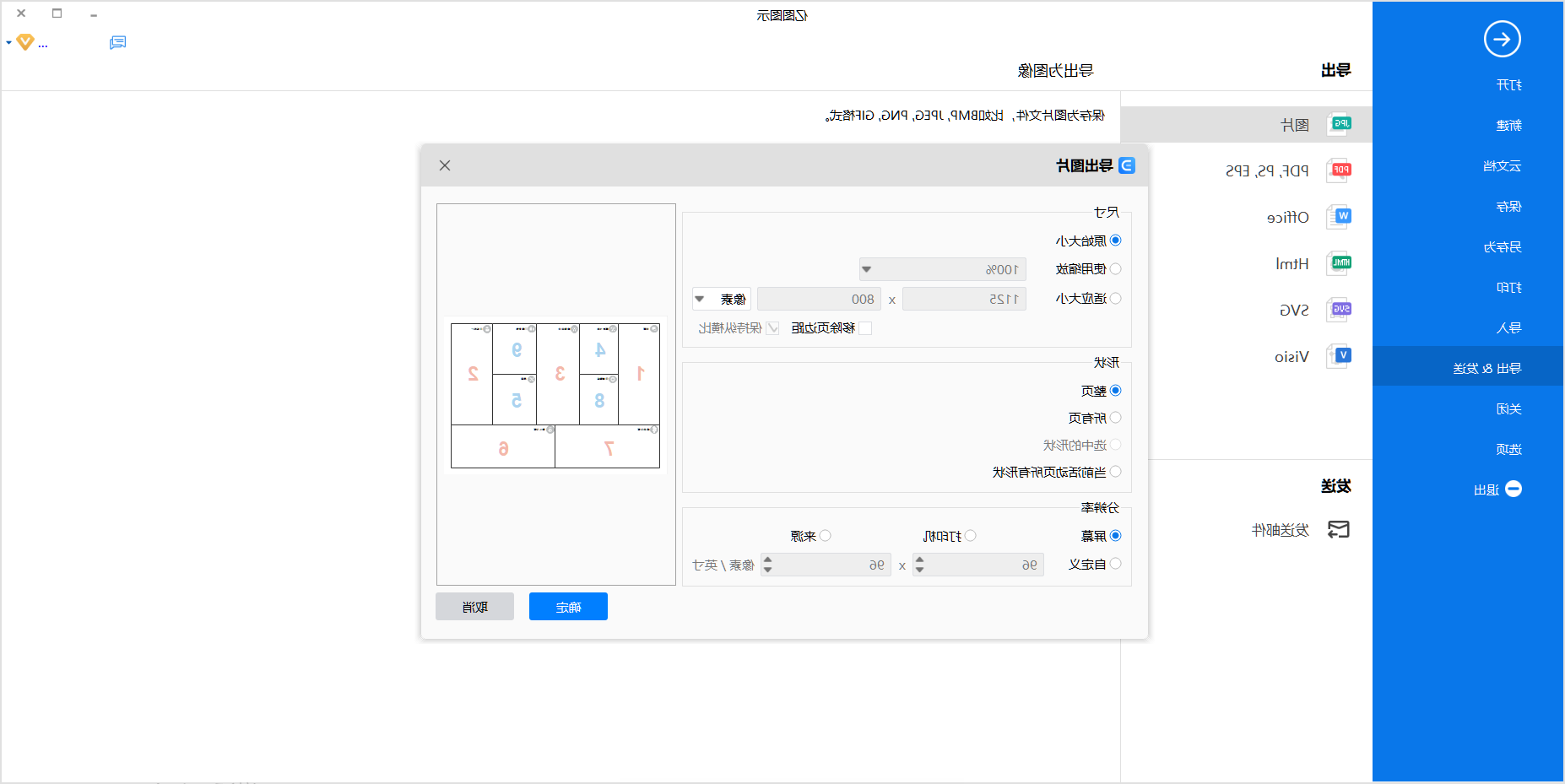Viewport: 1565px width, 784px height.
Task: Click the 确定 confirm button
Action: point(568,607)
